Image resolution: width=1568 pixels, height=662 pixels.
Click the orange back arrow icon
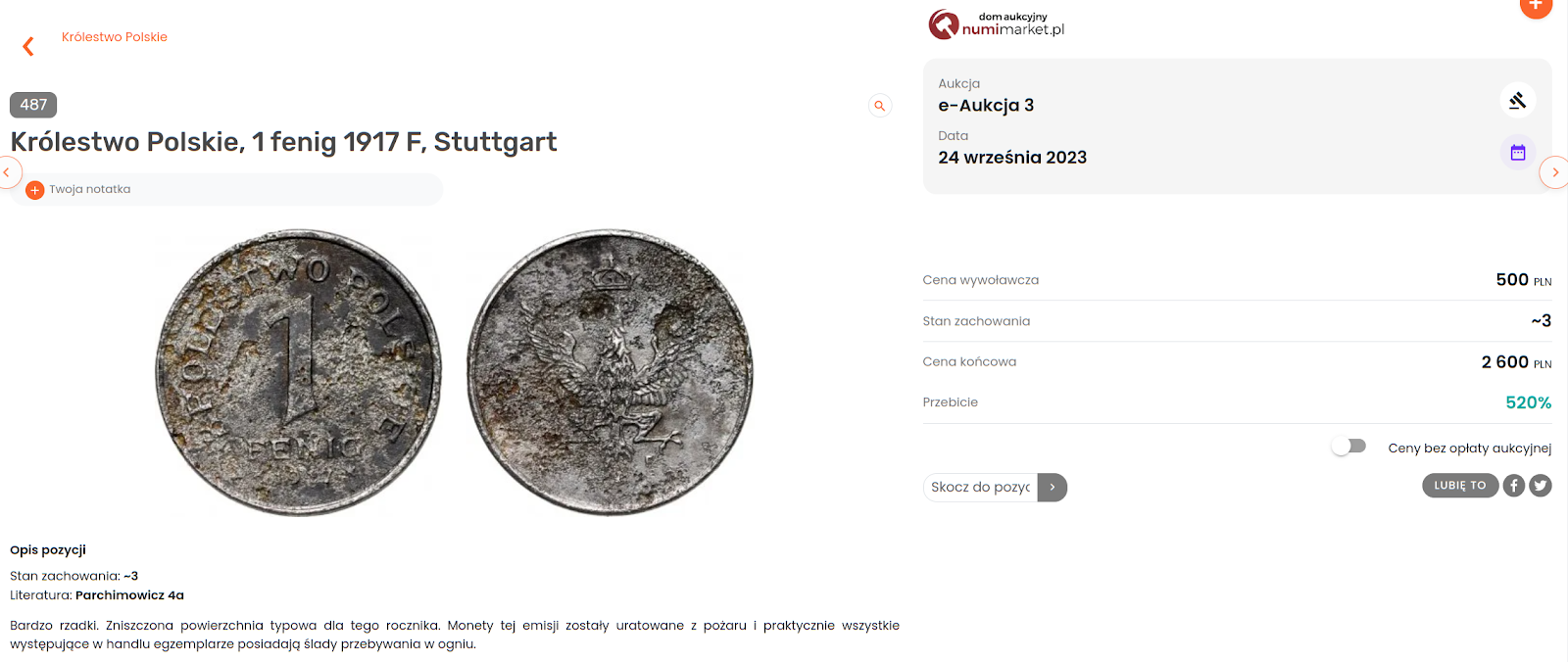pyautogui.click(x=28, y=46)
